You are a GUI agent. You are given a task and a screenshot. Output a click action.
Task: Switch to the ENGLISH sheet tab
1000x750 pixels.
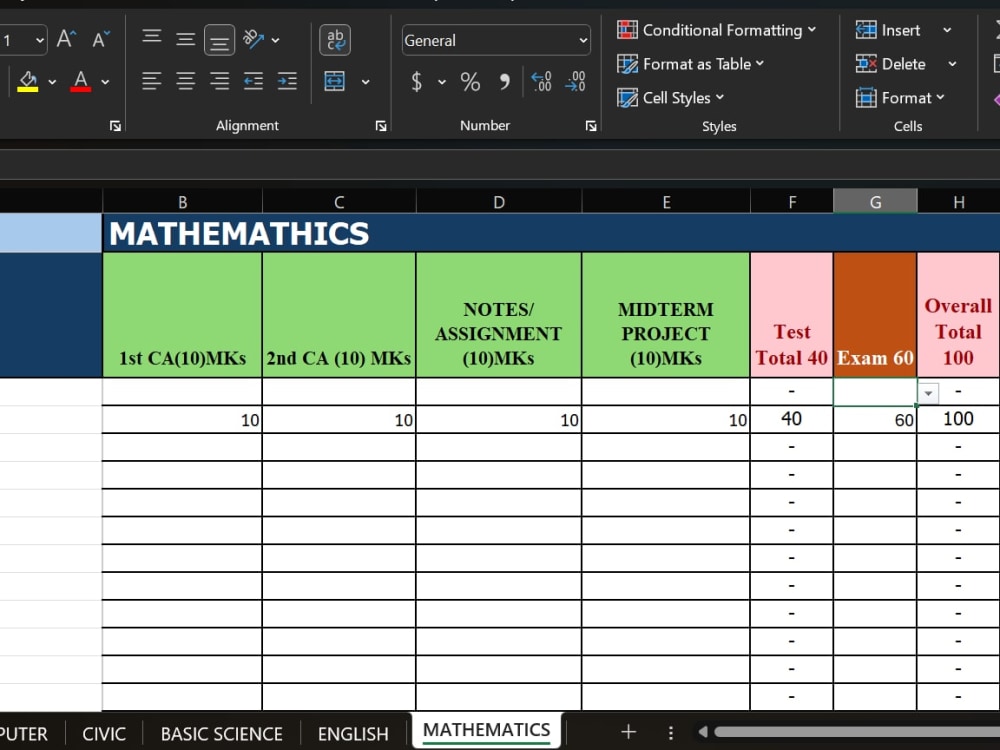pyautogui.click(x=353, y=733)
